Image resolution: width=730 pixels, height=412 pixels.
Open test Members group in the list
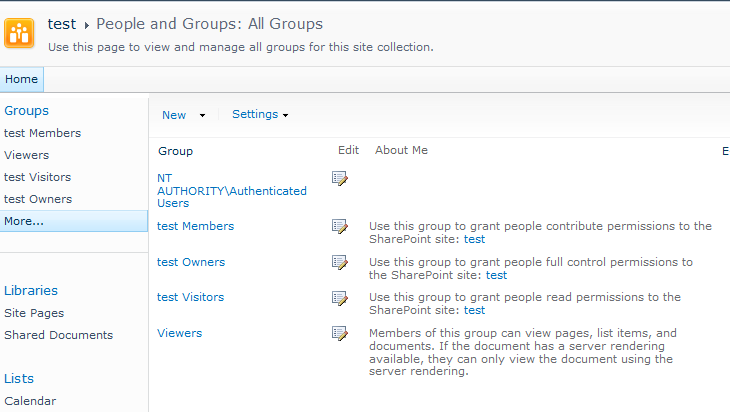tap(196, 226)
